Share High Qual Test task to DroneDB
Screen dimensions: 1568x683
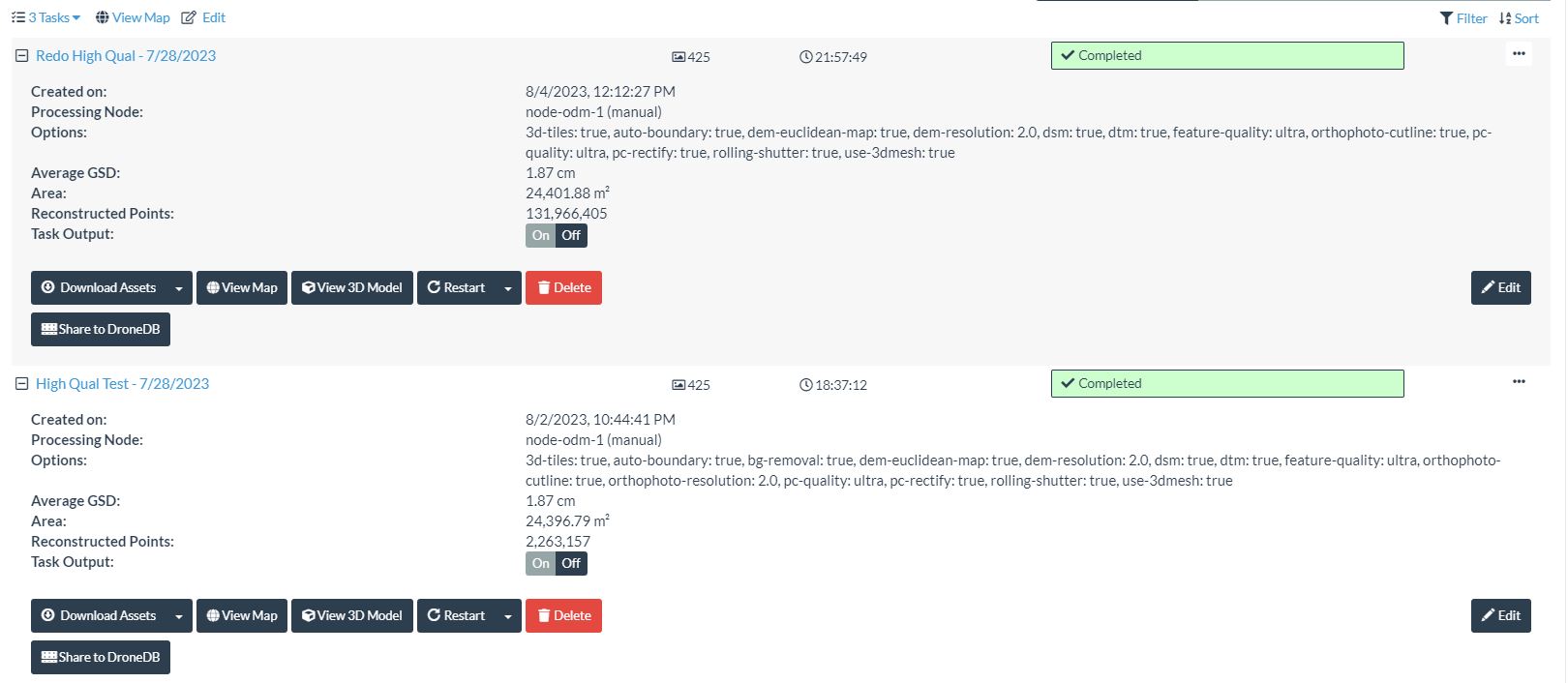tap(101, 657)
